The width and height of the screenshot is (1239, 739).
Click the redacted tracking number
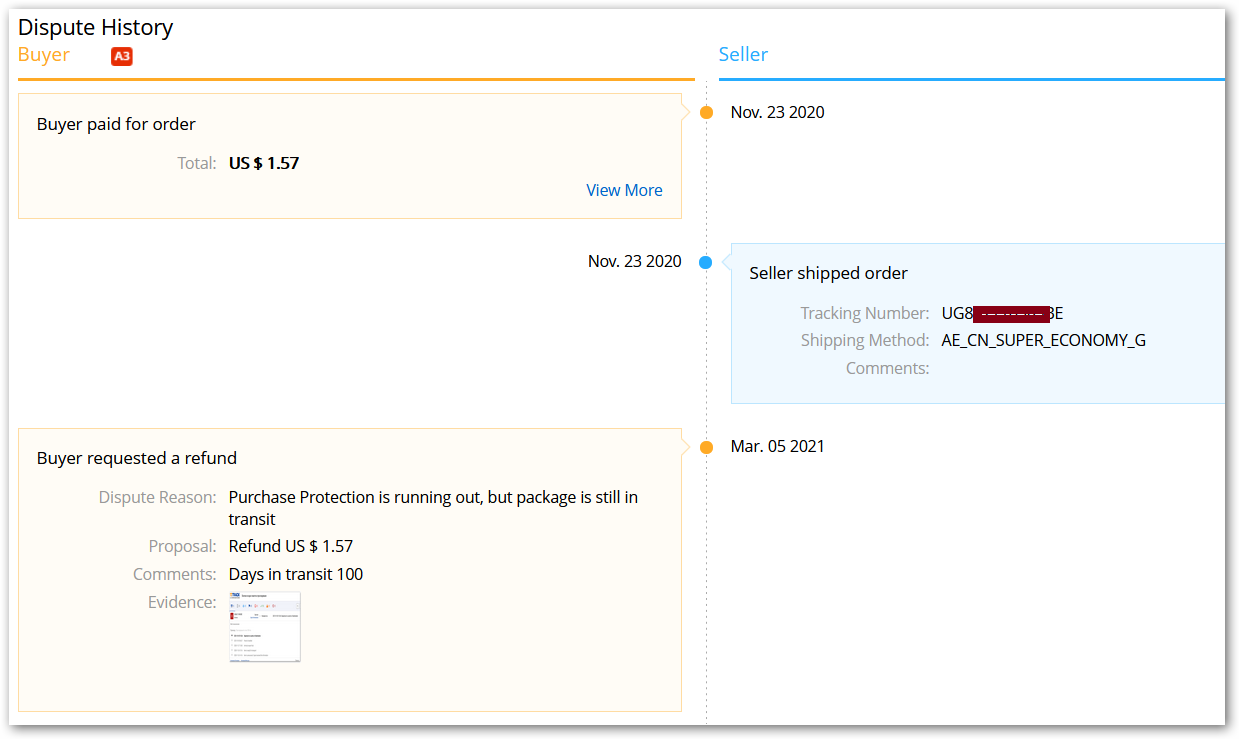coord(1002,313)
